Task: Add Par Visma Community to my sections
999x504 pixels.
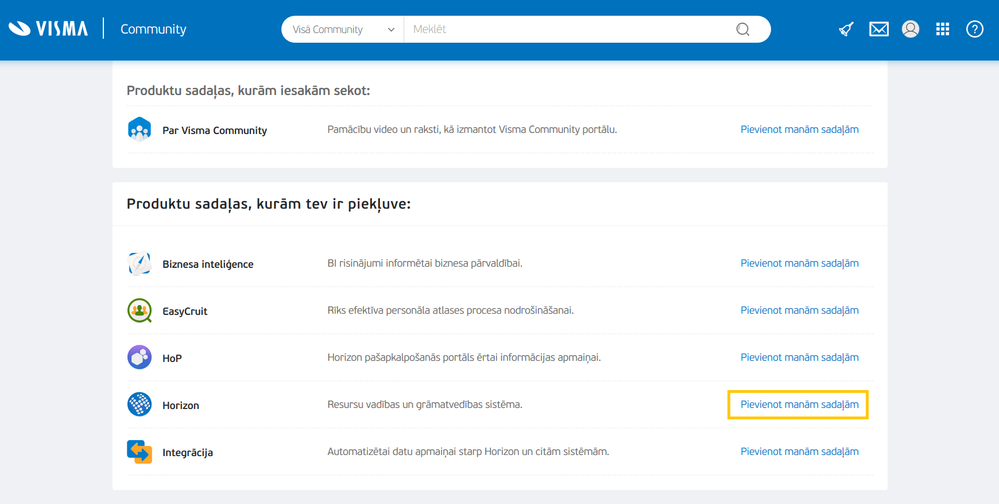Action: coord(800,129)
